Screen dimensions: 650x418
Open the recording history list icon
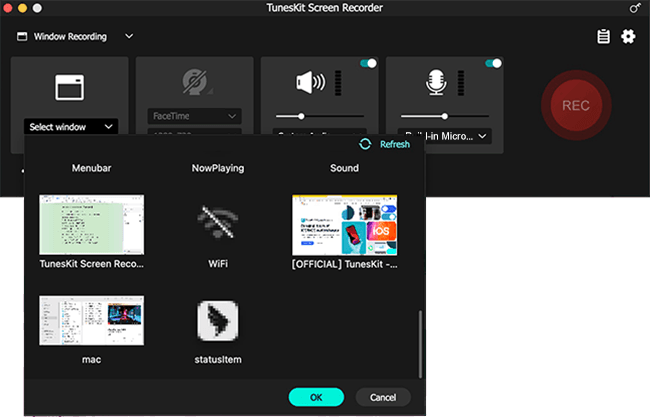(x=603, y=36)
